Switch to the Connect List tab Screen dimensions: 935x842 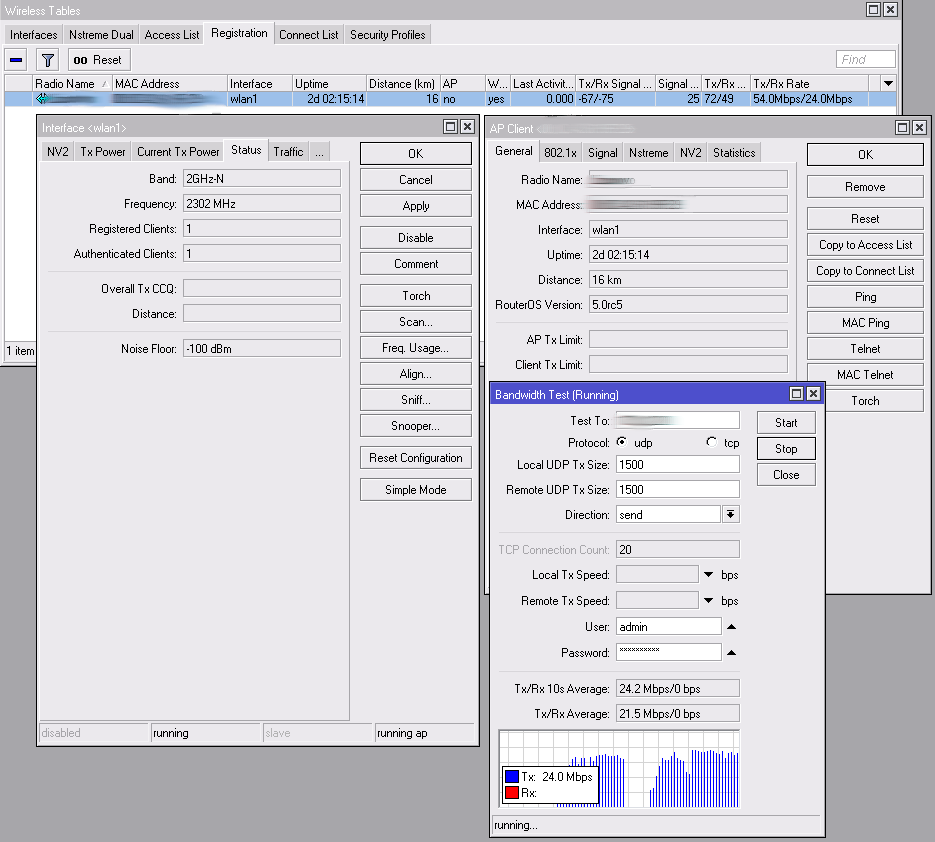point(308,35)
